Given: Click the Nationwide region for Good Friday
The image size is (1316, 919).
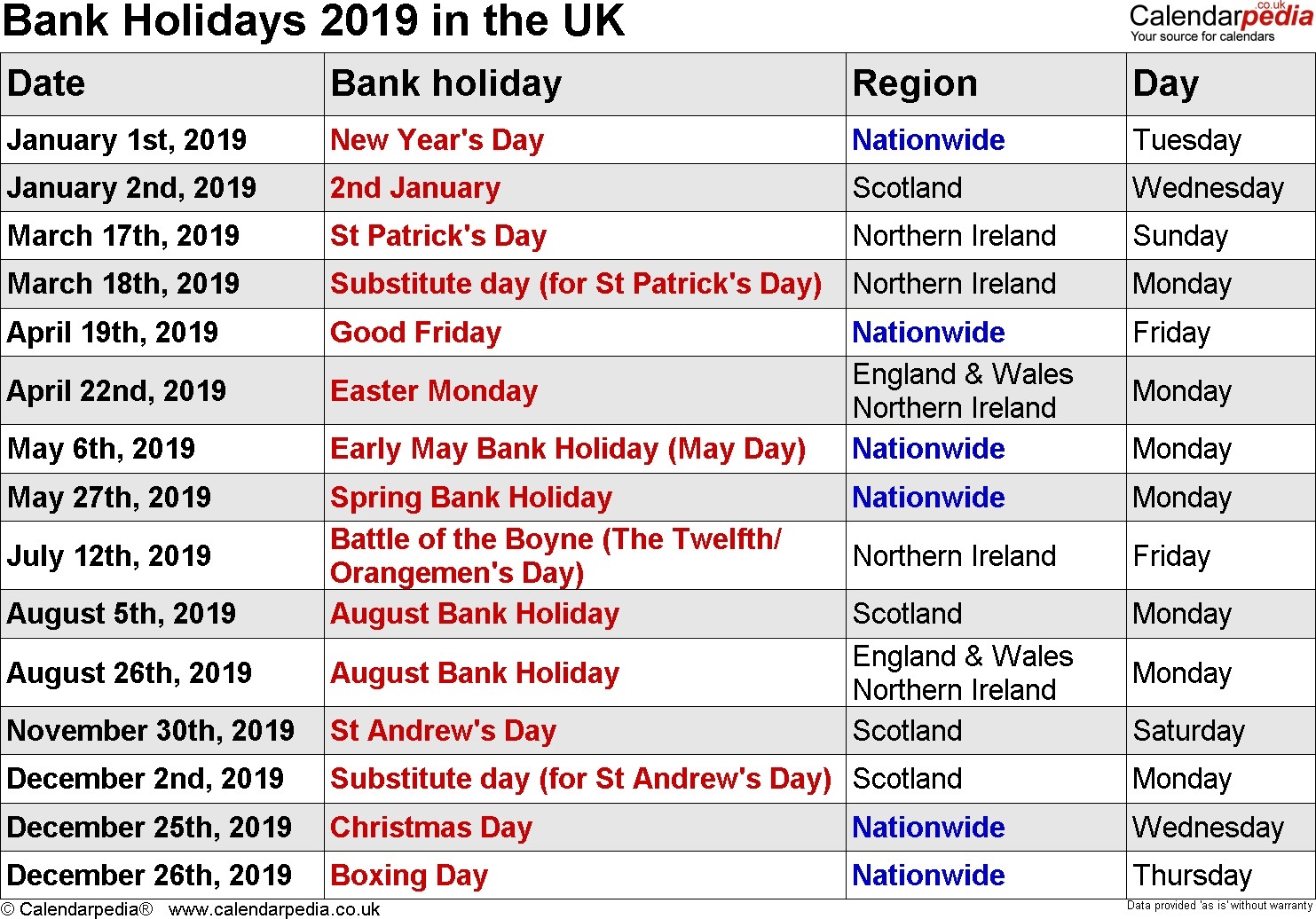Looking at the screenshot, I should point(928,333).
